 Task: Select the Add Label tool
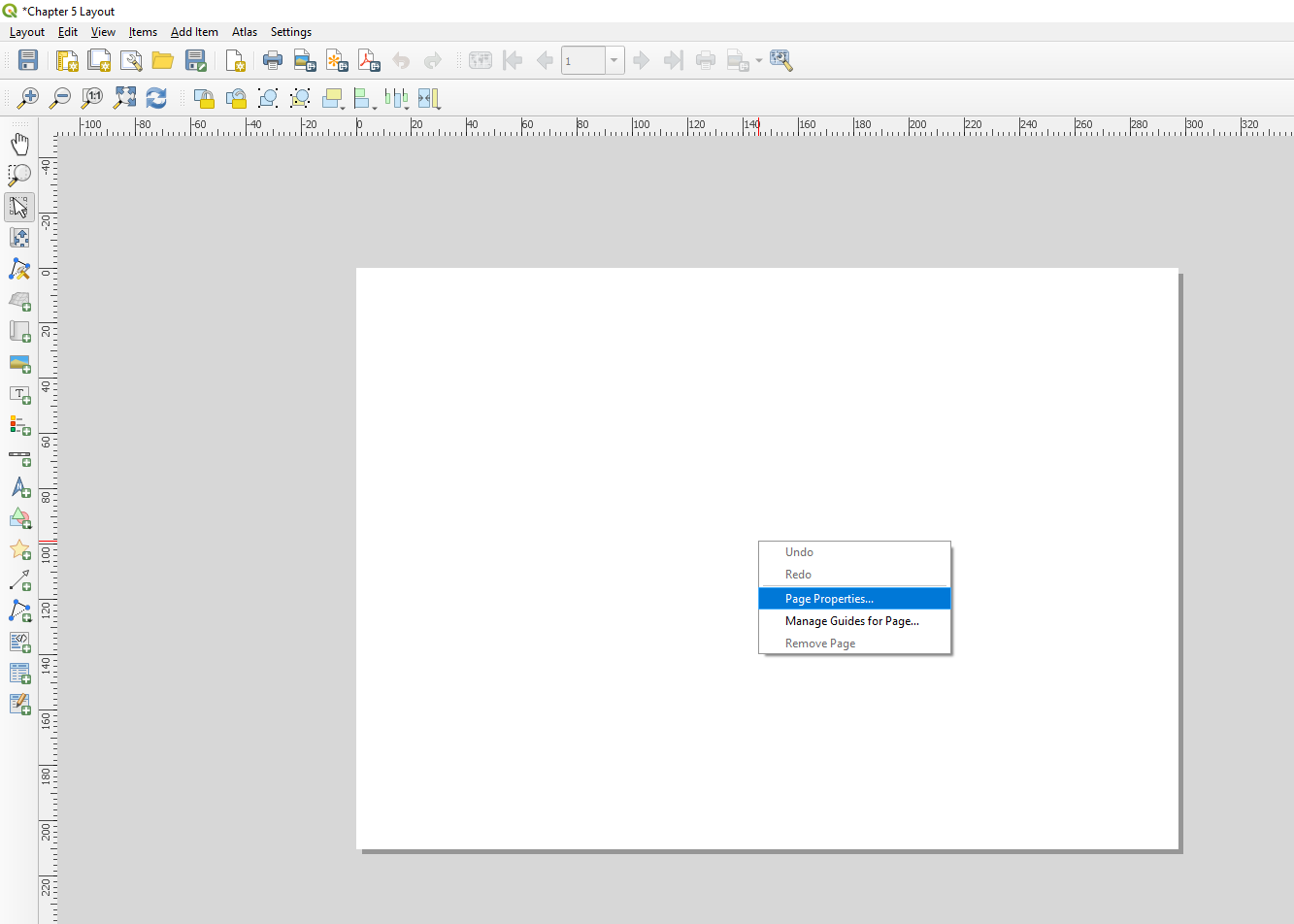click(x=19, y=394)
